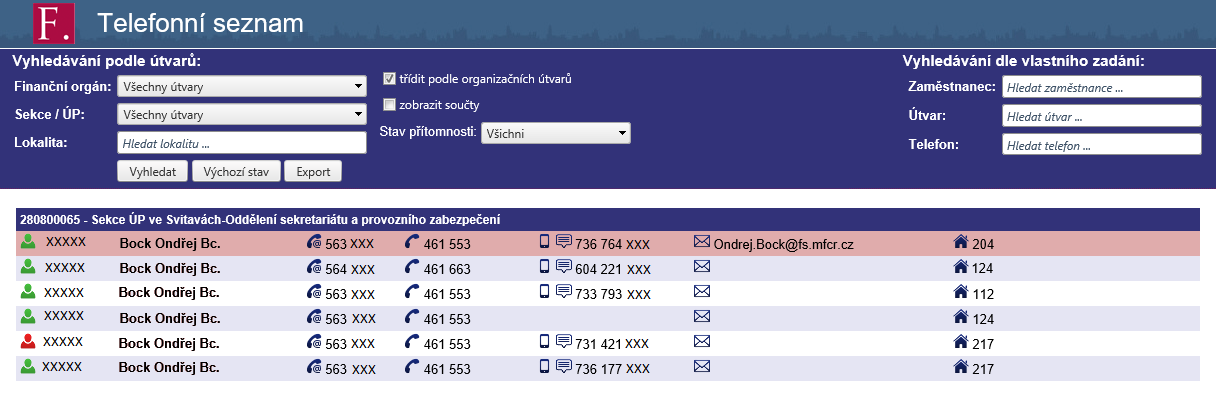Click SMS bubble icon before 731 421

point(564,342)
